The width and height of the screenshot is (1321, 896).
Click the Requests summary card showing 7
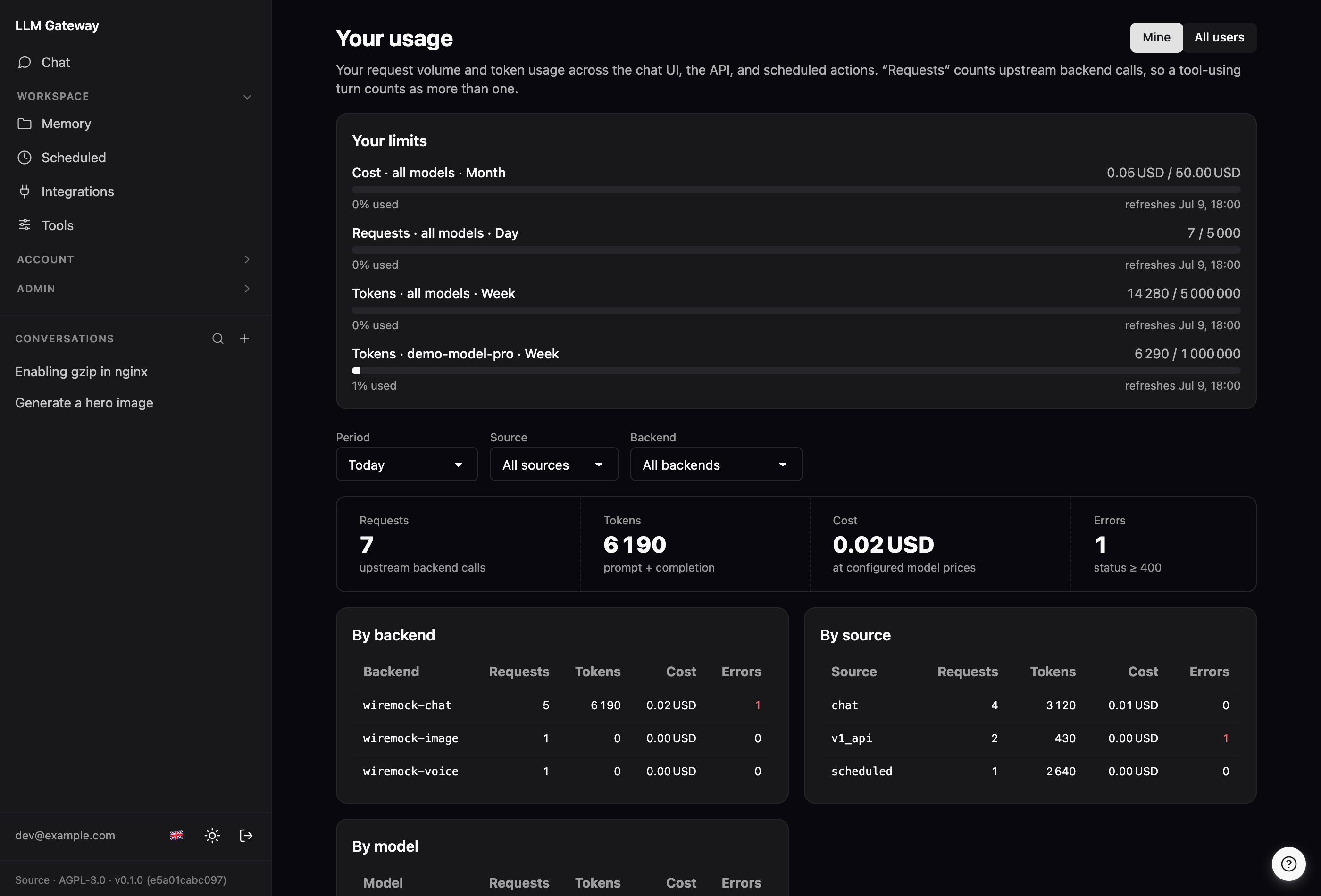[x=459, y=544]
